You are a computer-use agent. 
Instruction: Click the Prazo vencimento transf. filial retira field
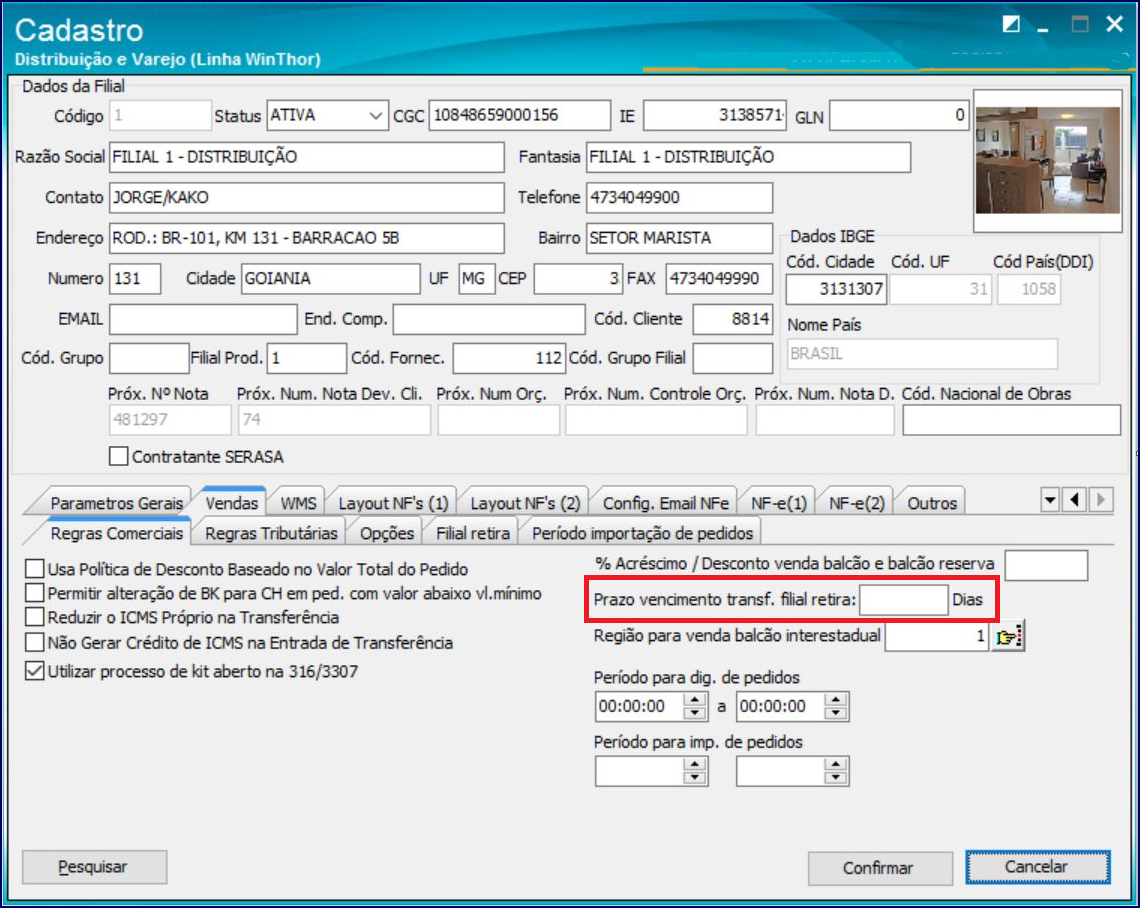[x=904, y=600]
